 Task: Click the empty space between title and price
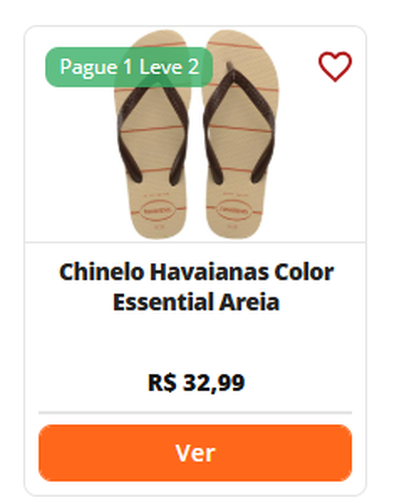click(196, 342)
